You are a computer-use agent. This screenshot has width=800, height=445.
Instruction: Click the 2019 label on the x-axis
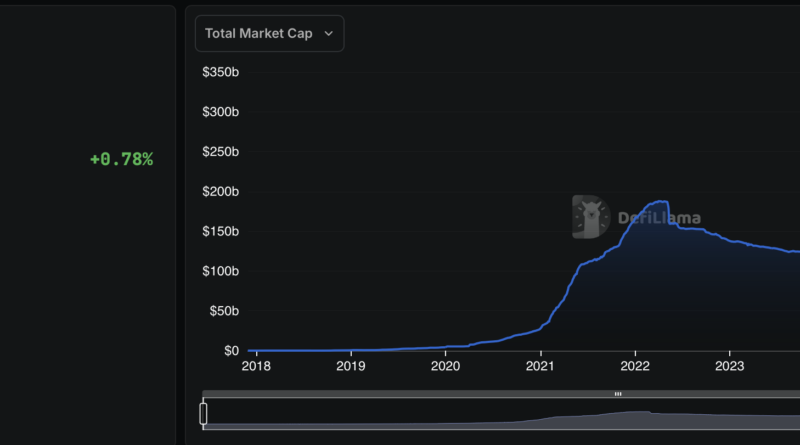point(350,366)
